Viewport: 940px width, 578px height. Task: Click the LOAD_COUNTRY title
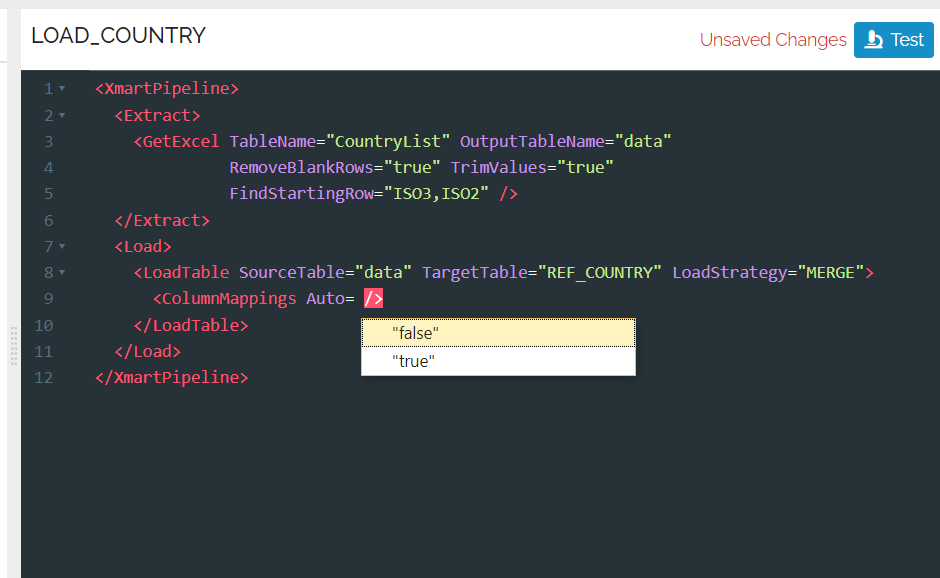(118, 35)
